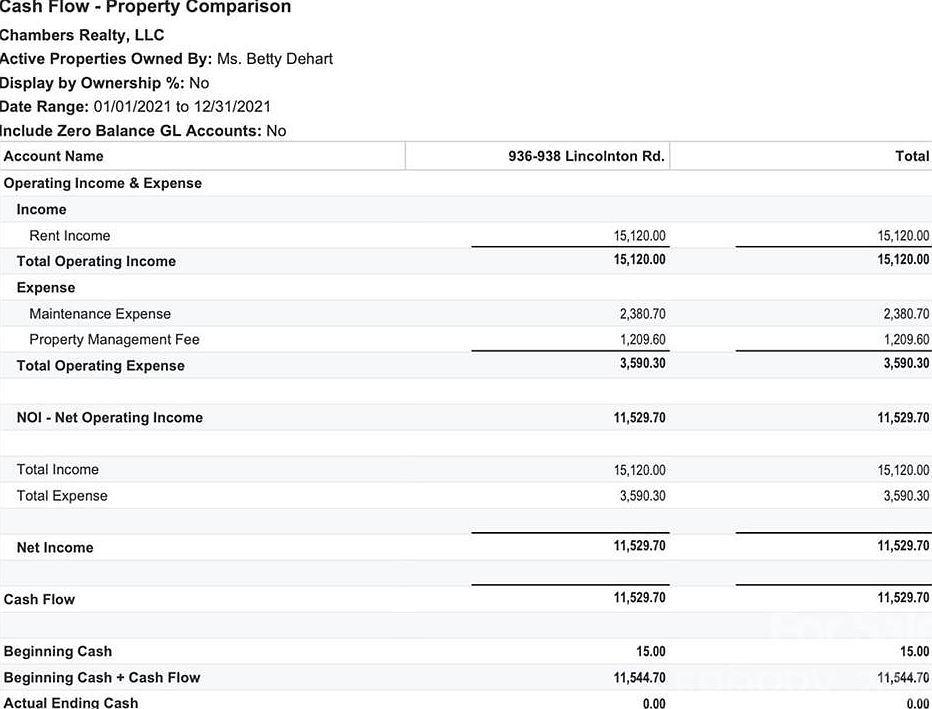Screen dimensions: 932x709
Task: Select the Operating Income & Expense section row
Action: [103, 183]
